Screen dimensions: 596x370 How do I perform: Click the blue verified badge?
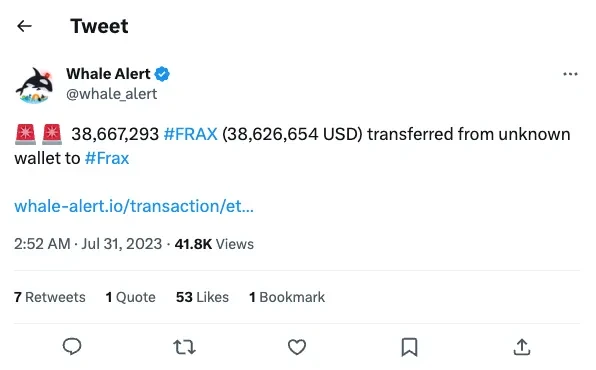[x=162, y=74]
